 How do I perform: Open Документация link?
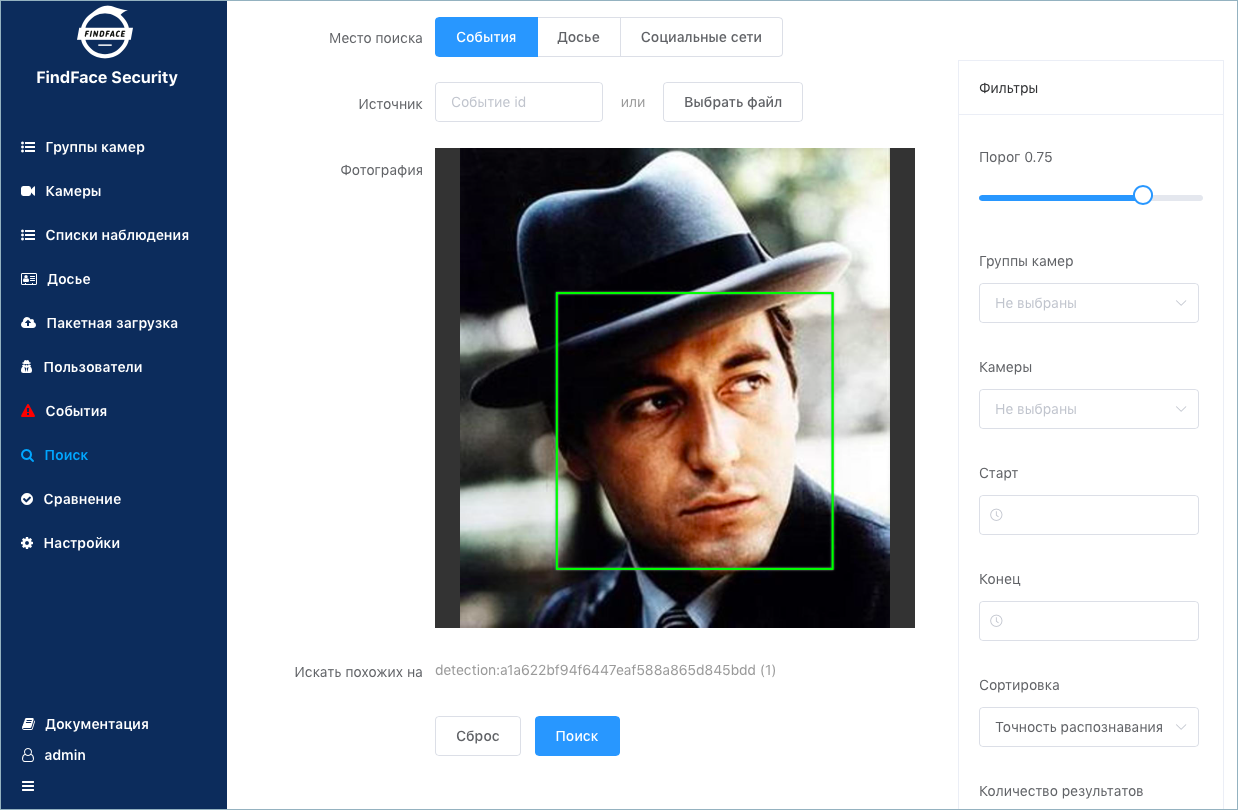coord(97,724)
